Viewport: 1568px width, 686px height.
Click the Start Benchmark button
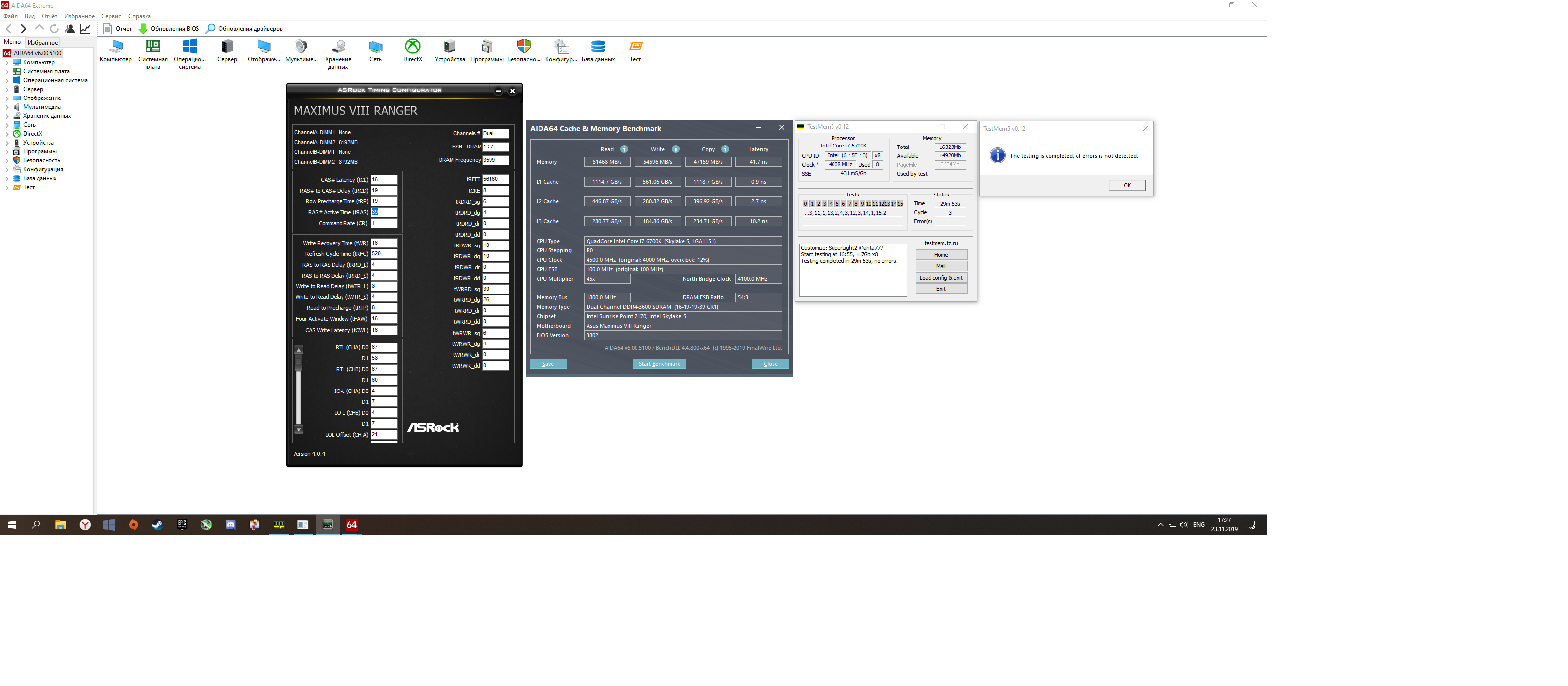point(659,364)
